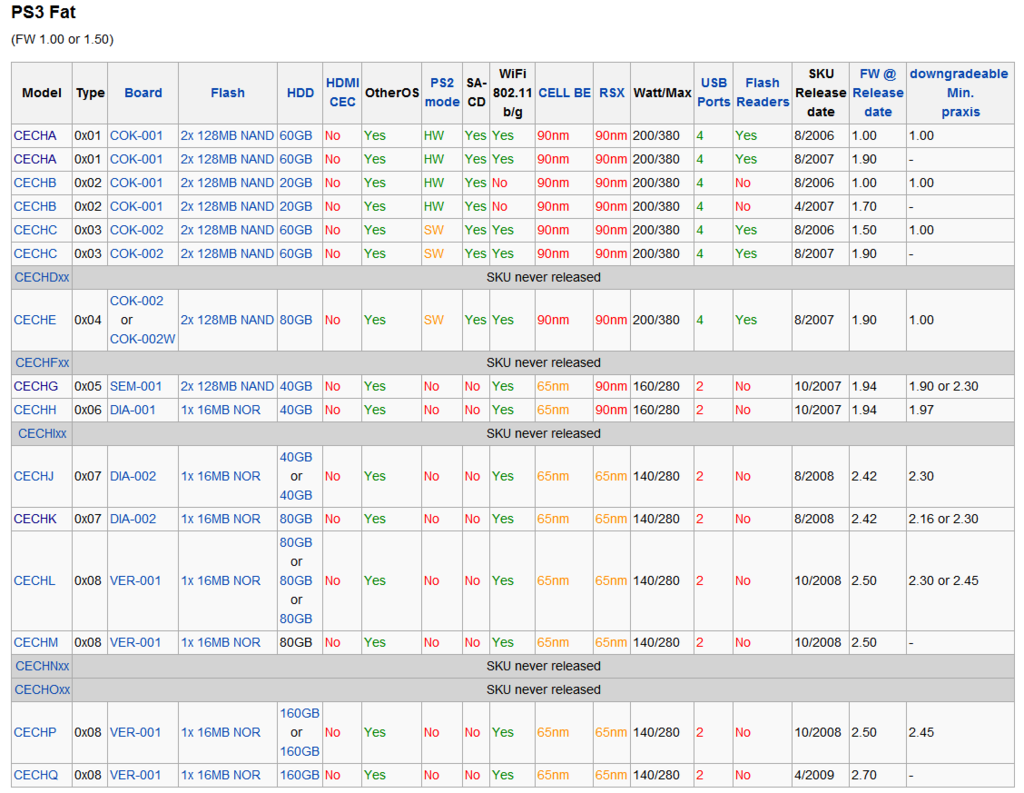The image size is (1024, 793).
Task: Click the DIA-001 board link
Action: (133, 410)
